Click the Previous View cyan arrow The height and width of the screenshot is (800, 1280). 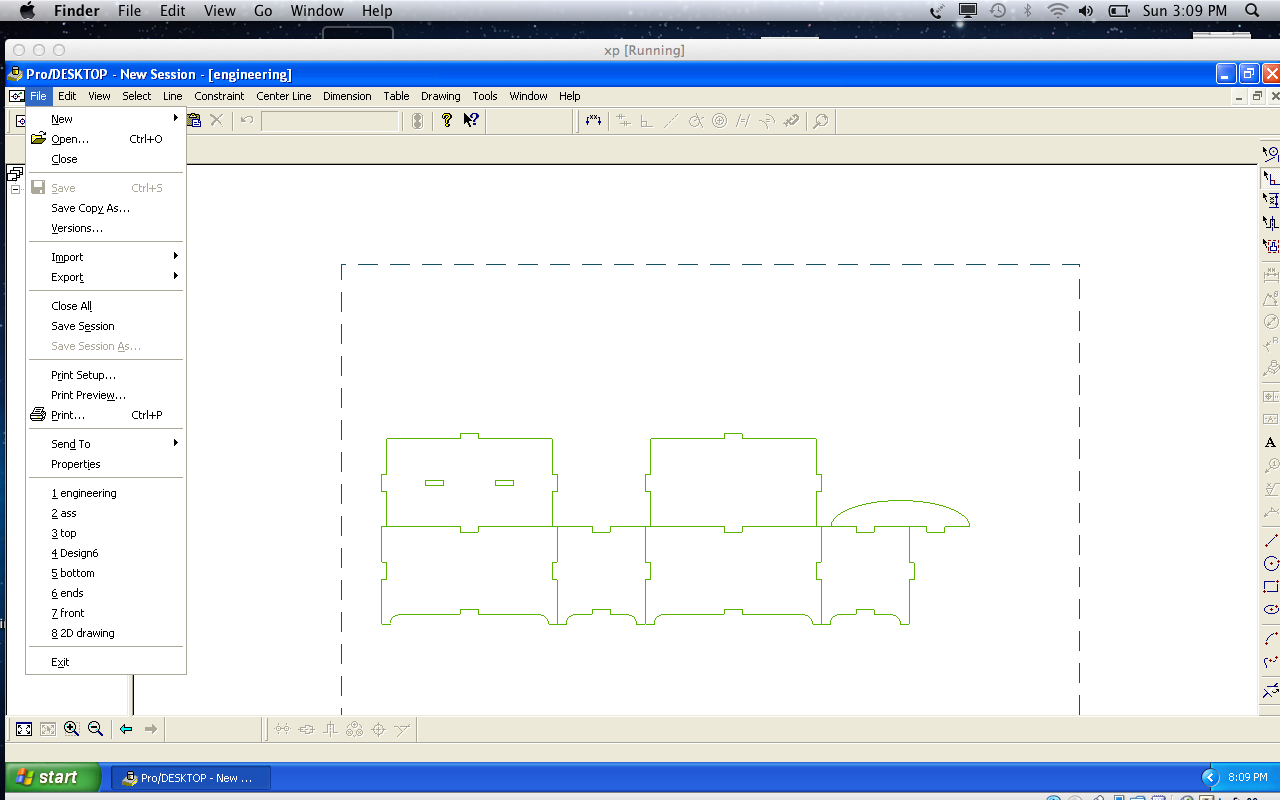126,729
